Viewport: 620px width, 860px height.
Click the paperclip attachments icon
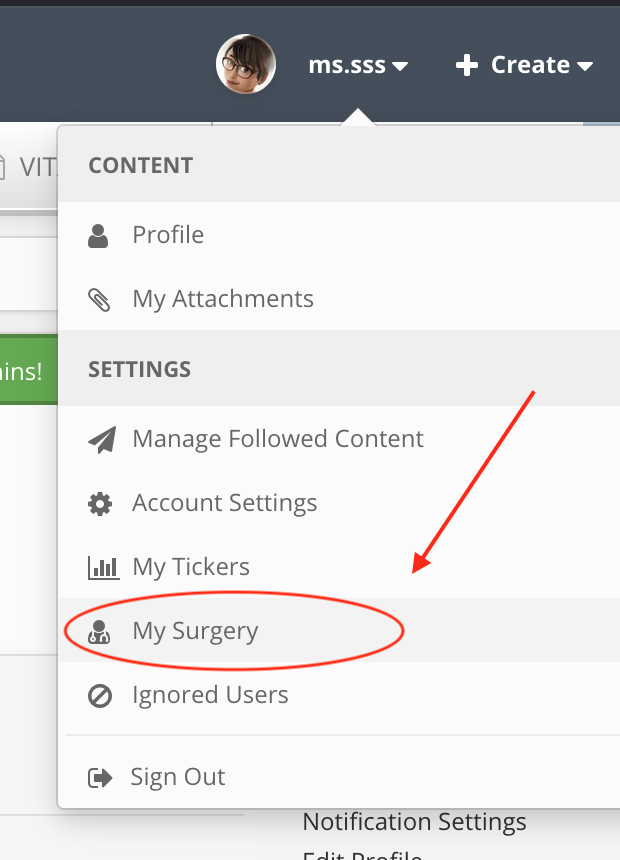pyautogui.click(x=99, y=299)
